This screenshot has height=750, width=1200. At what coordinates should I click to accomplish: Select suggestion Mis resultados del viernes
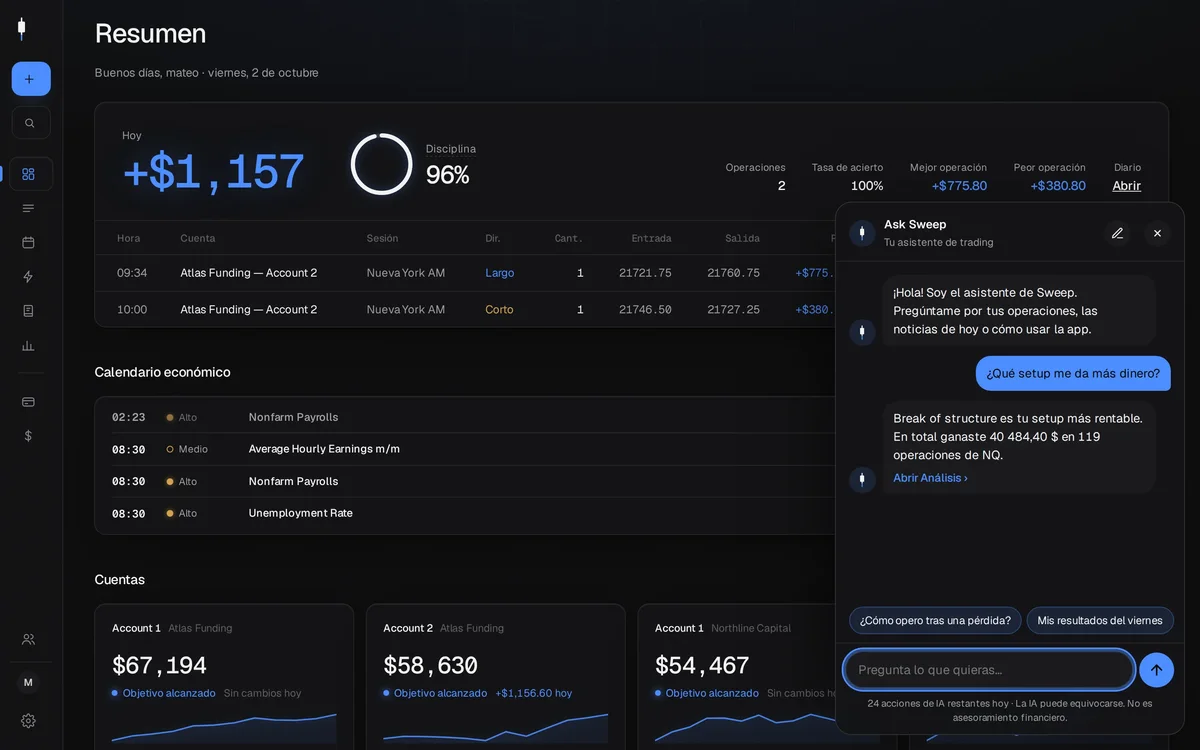1100,620
